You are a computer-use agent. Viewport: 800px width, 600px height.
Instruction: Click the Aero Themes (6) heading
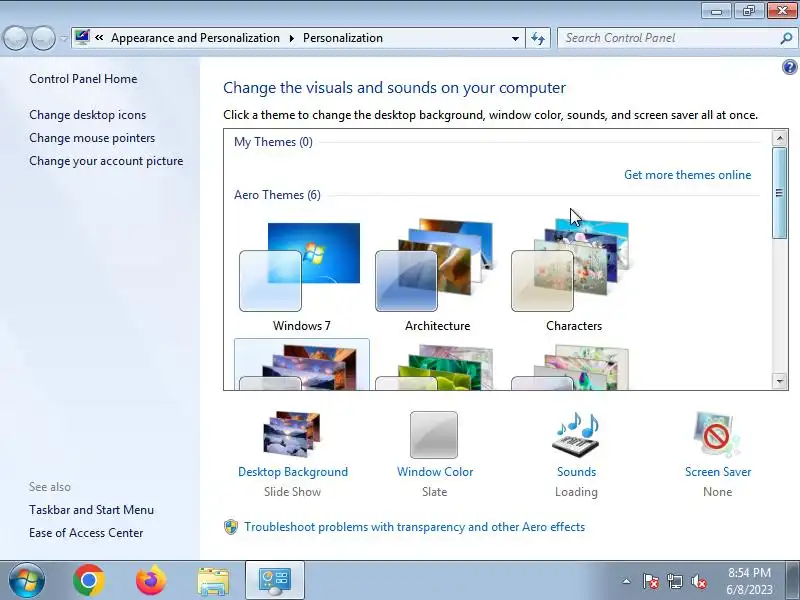[278, 195]
